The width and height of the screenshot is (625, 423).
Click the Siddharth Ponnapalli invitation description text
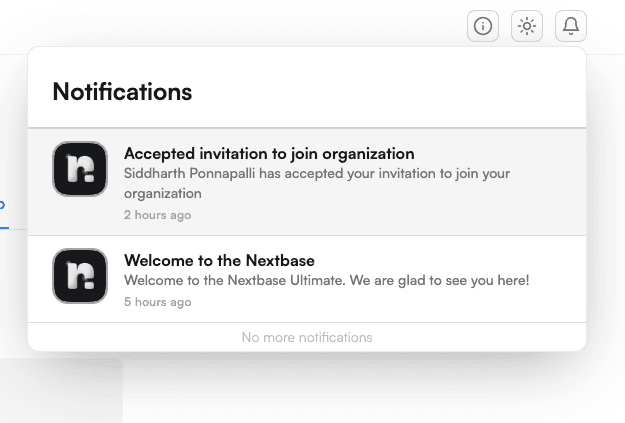(316, 183)
